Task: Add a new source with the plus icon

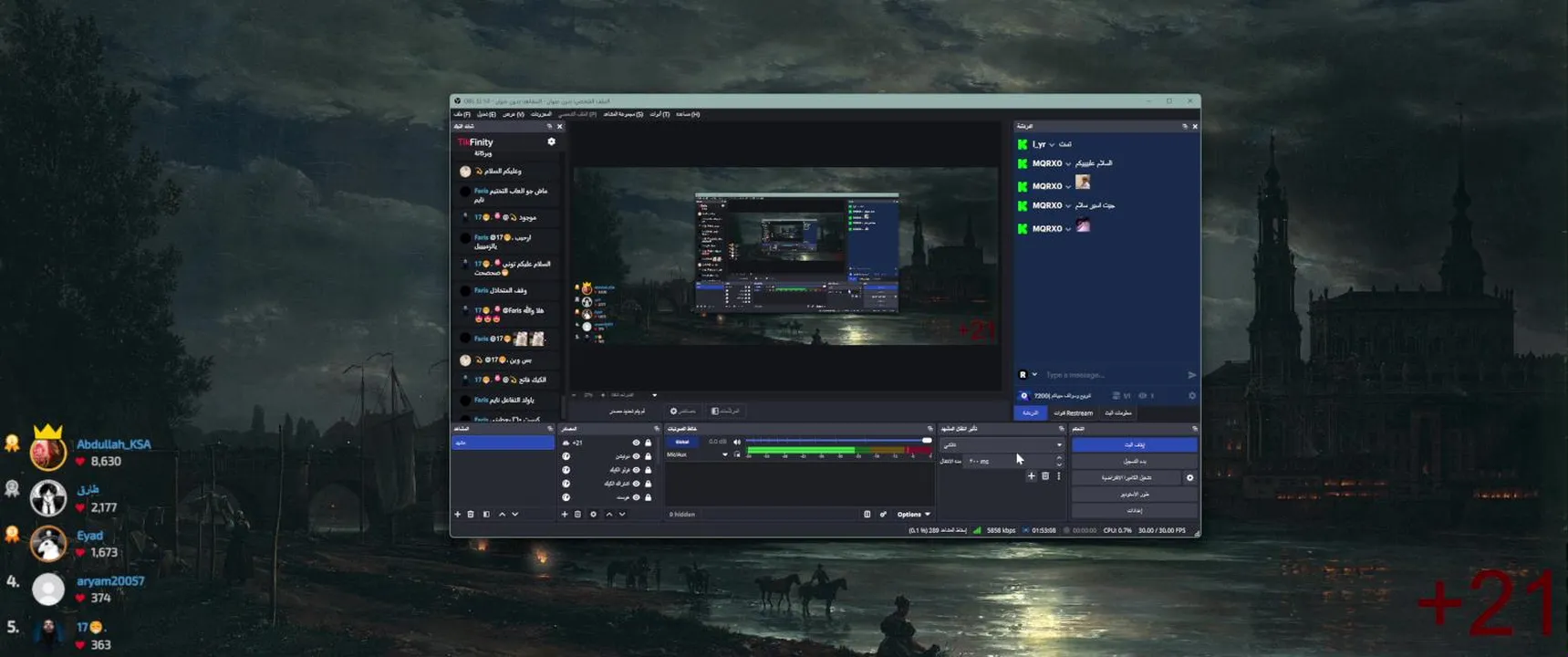Action: point(565,515)
